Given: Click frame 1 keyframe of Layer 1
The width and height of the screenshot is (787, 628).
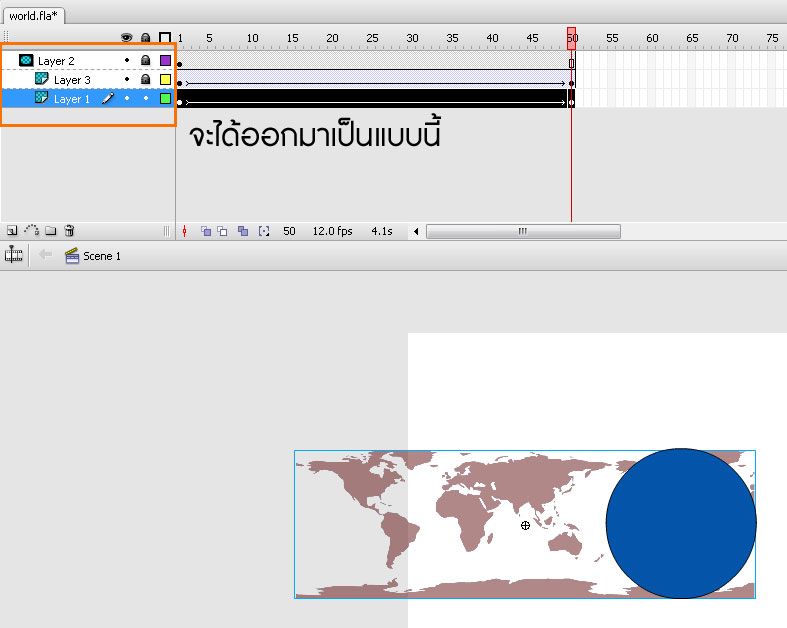Looking at the screenshot, I should click(180, 102).
